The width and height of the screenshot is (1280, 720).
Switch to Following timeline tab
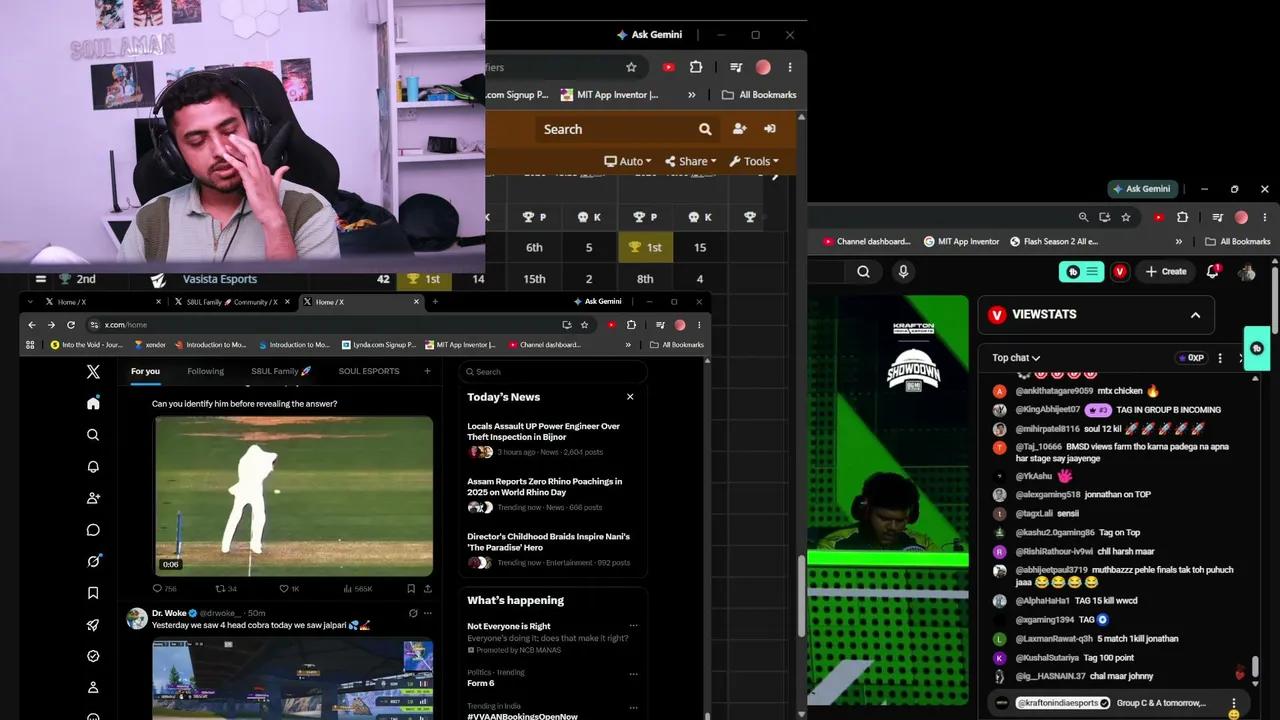pos(205,371)
